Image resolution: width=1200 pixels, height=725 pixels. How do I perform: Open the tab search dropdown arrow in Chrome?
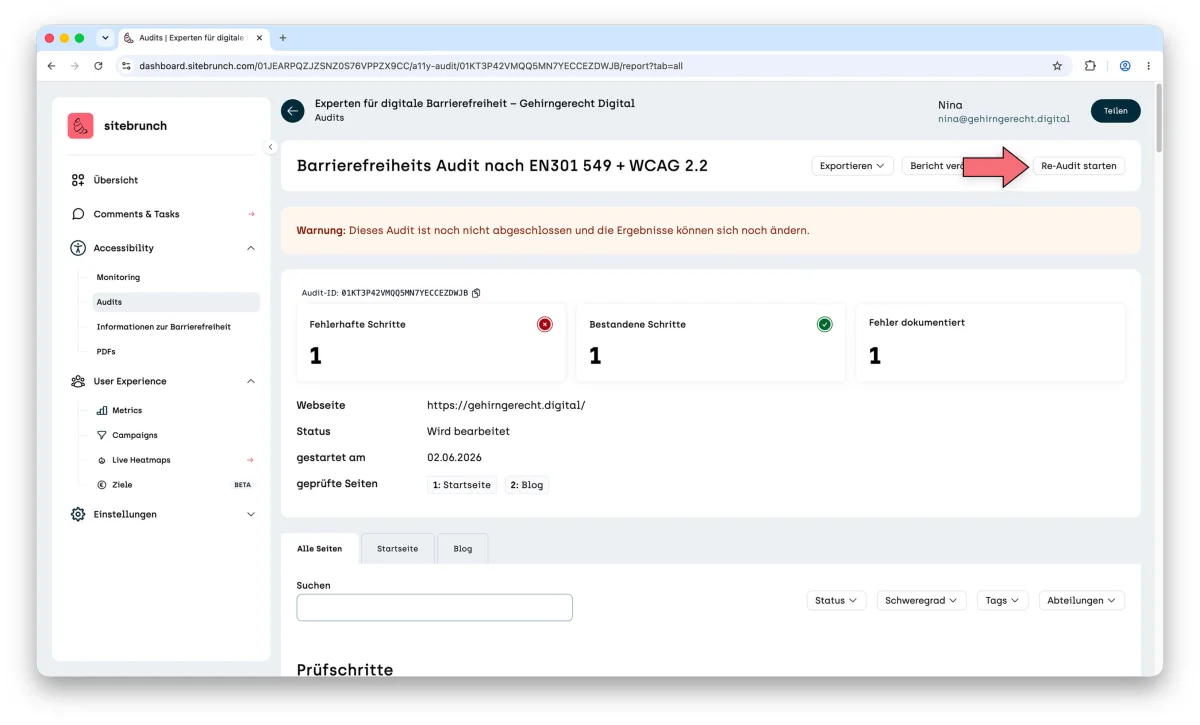[x=105, y=38]
